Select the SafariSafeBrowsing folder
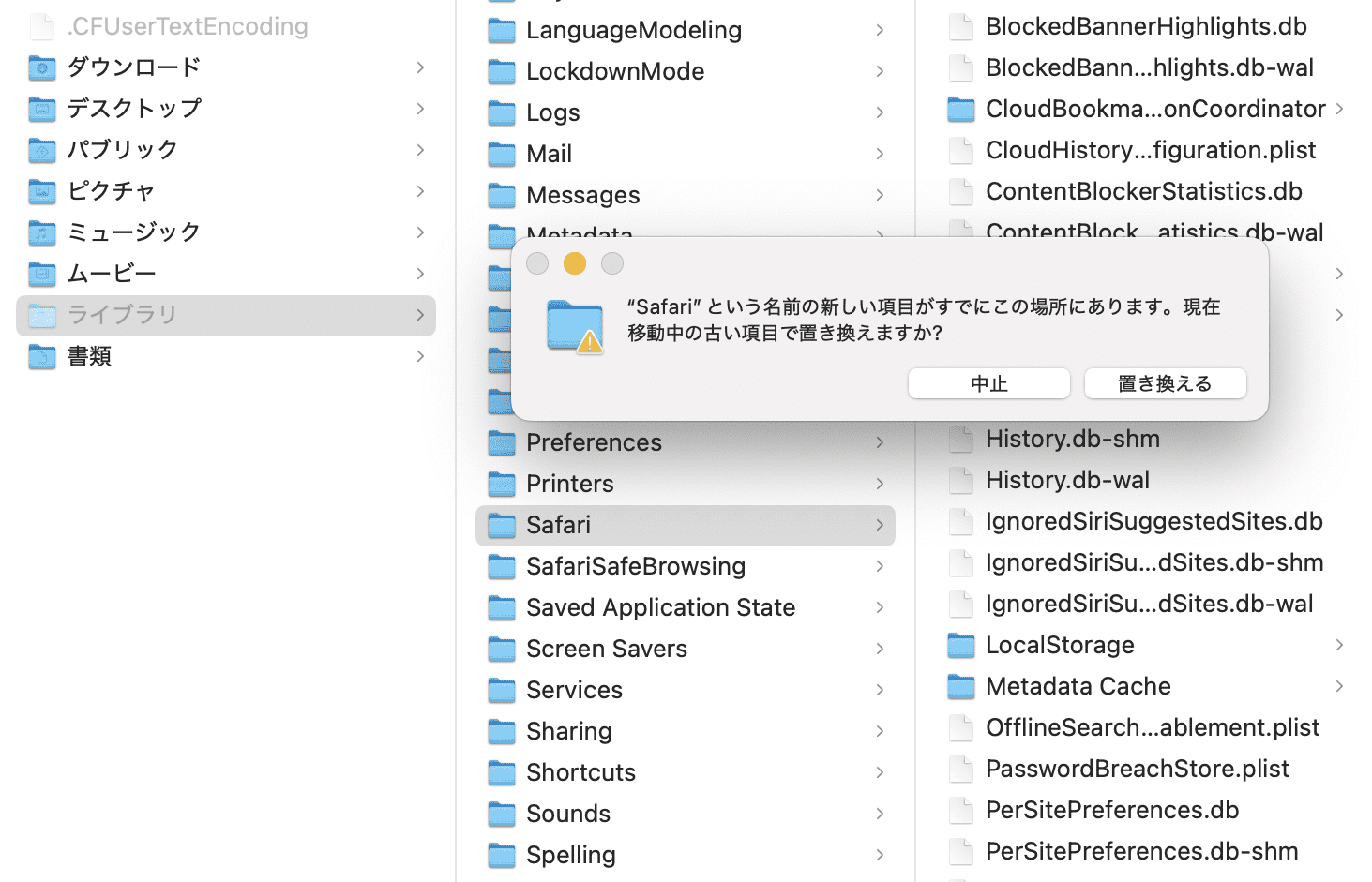 point(686,566)
